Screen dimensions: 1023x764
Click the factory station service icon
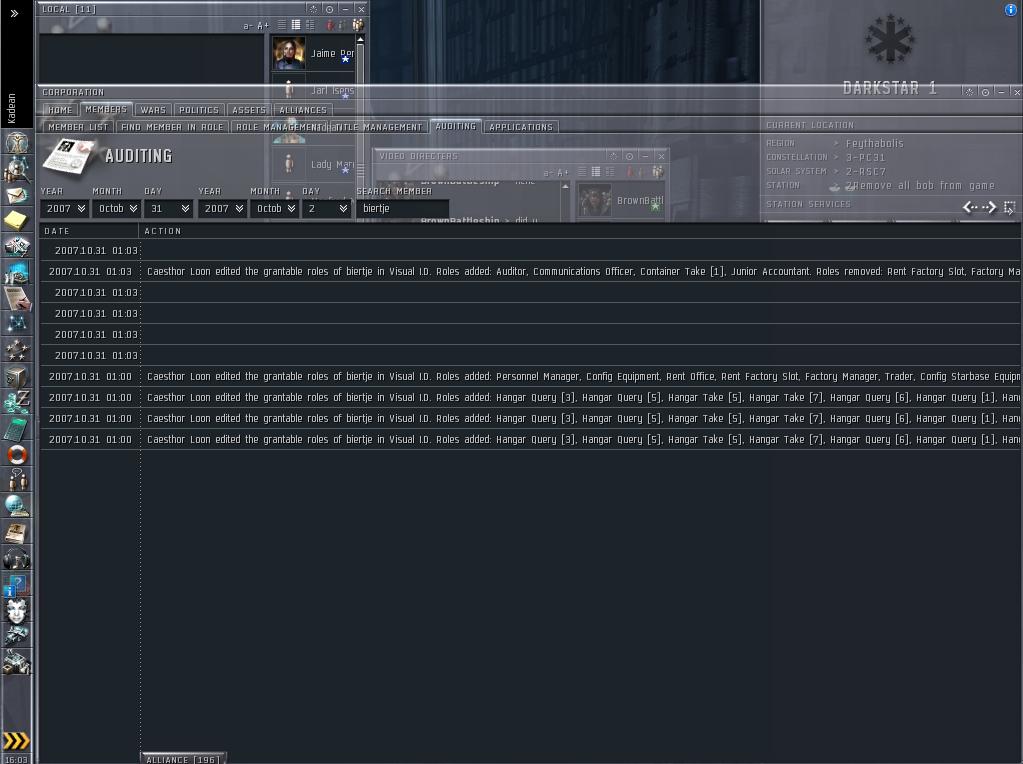16,662
